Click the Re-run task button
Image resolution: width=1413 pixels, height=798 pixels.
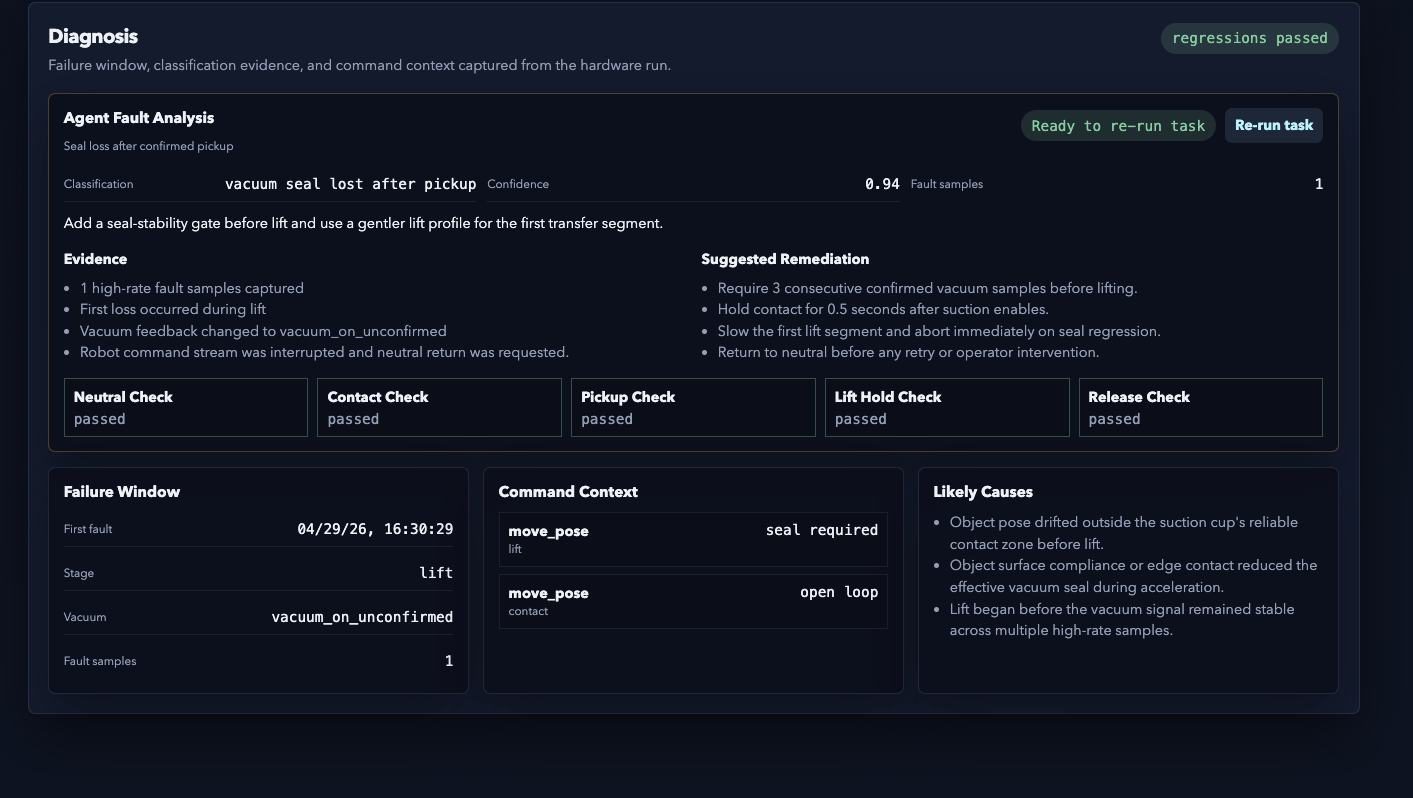pos(1273,125)
